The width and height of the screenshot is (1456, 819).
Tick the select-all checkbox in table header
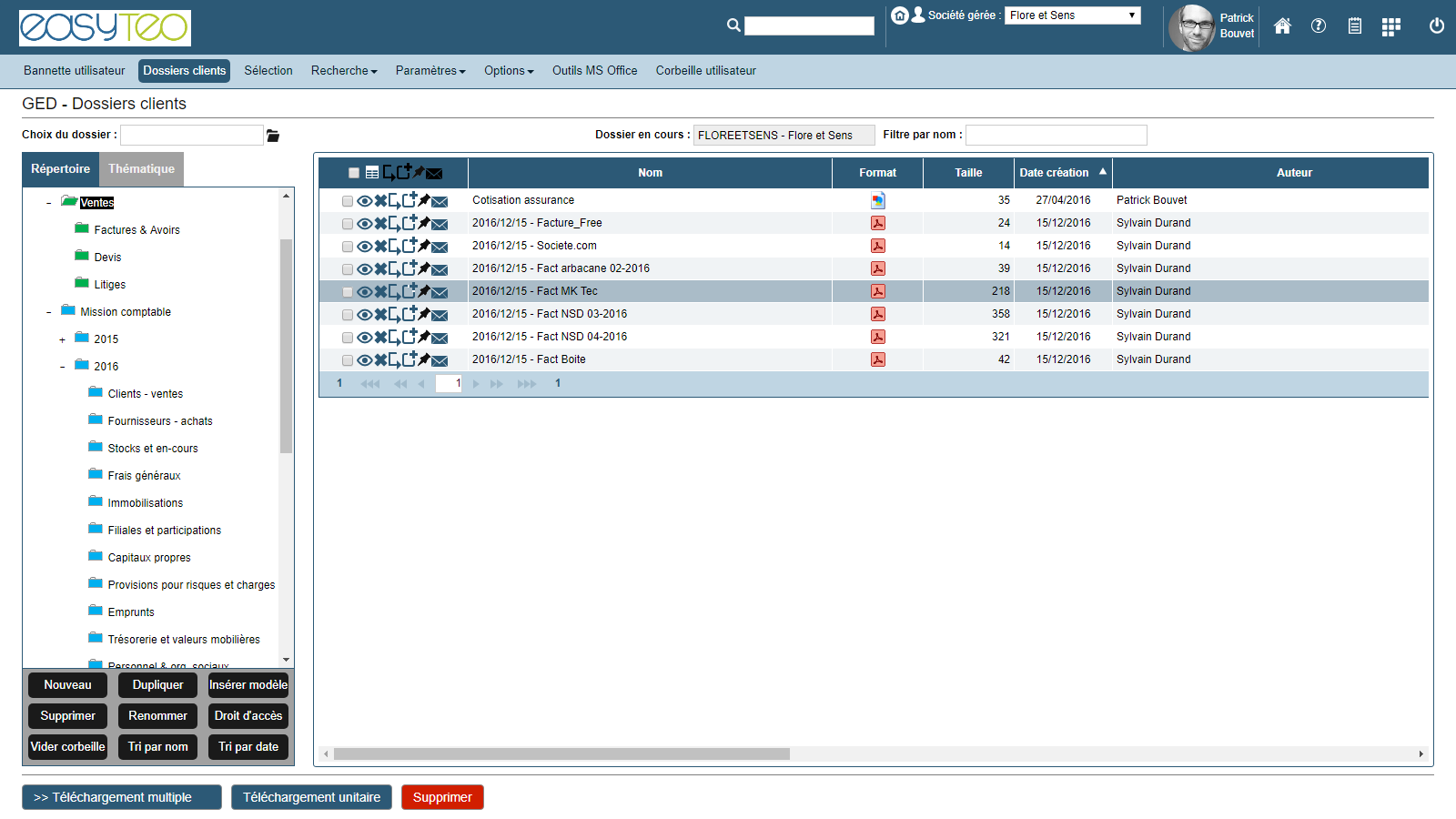tap(354, 173)
